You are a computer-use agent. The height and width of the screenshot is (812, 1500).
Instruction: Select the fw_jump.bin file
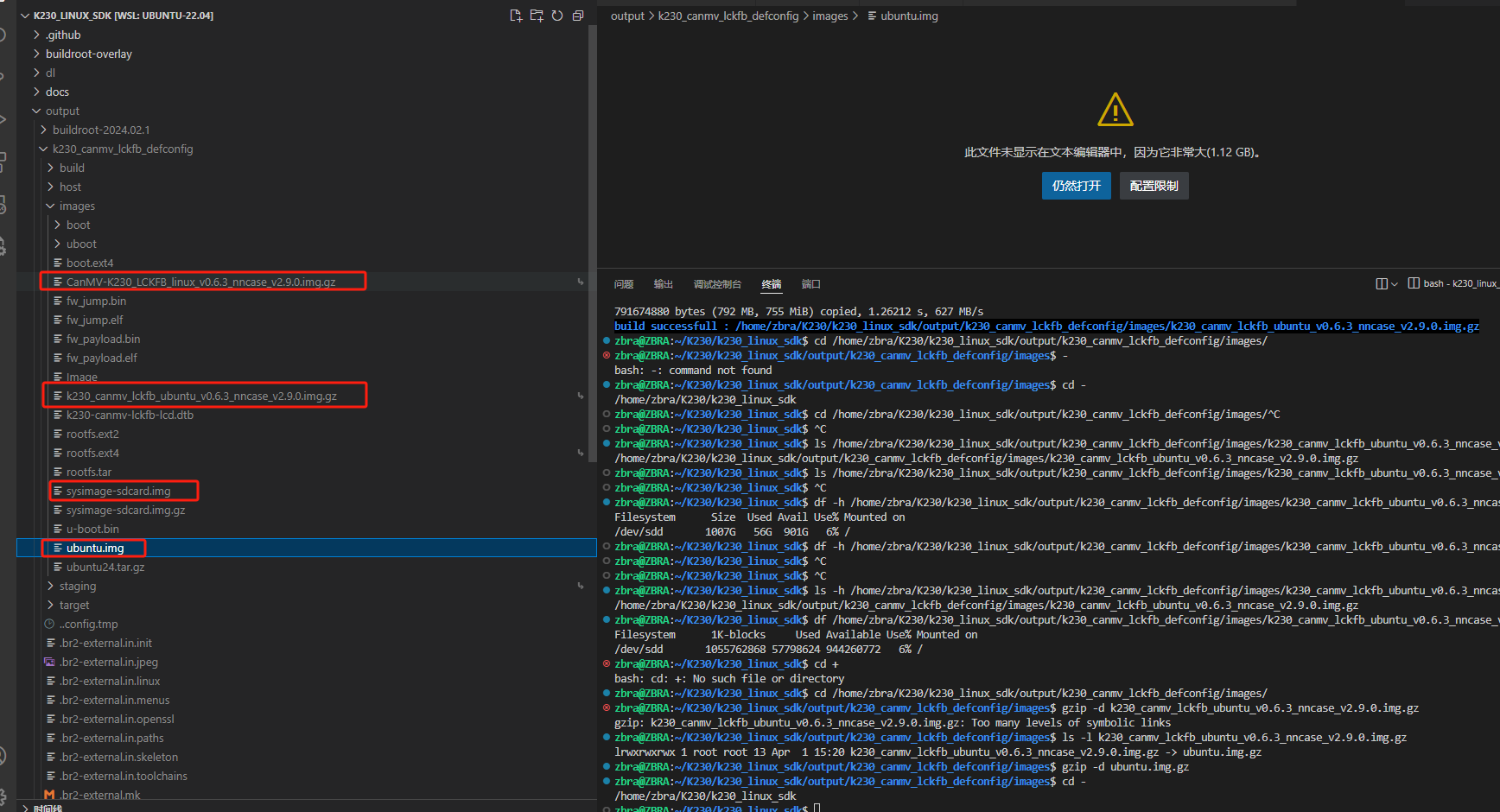pos(96,301)
